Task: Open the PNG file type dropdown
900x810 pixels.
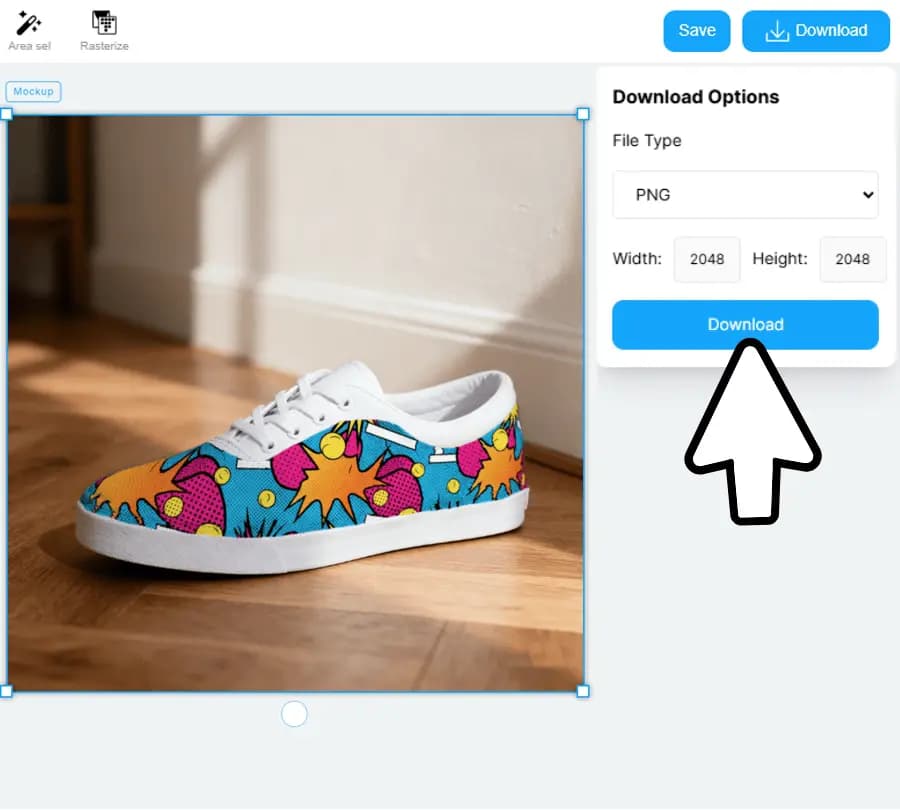Action: (x=745, y=195)
